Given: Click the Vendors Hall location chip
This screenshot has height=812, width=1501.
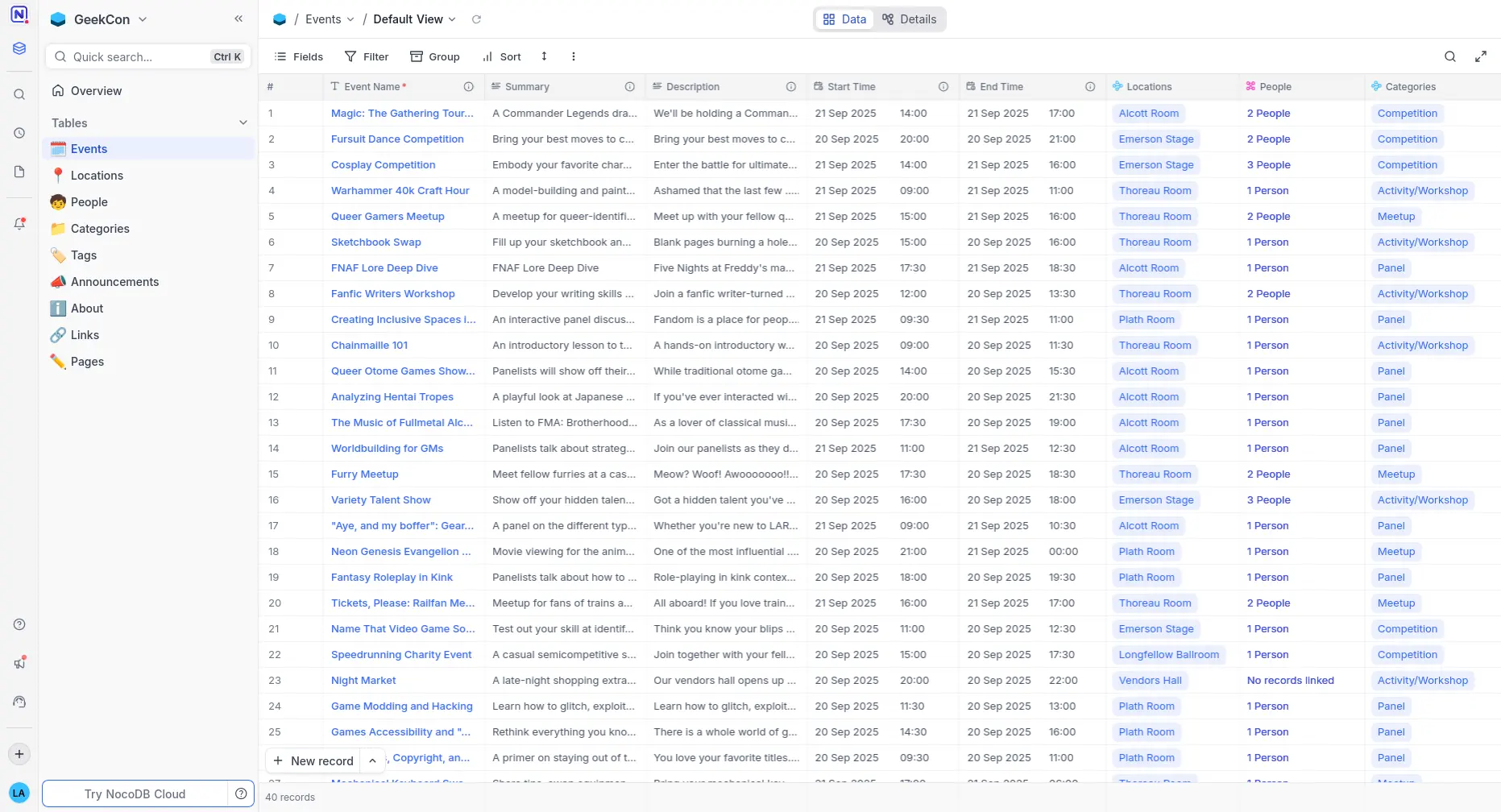Looking at the screenshot, I should click(x=1150, y=681).
